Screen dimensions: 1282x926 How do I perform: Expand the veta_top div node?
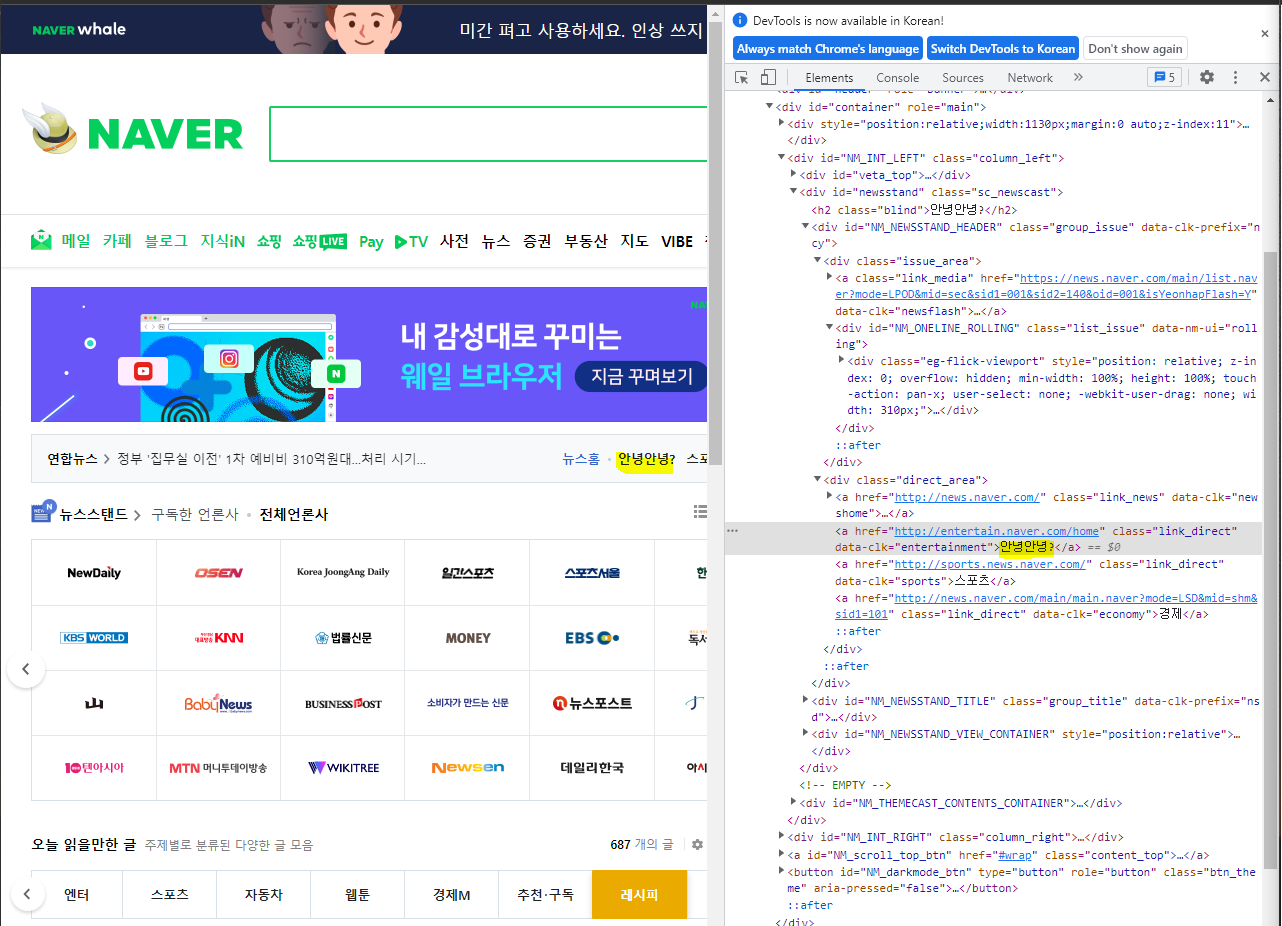(794, 175)
